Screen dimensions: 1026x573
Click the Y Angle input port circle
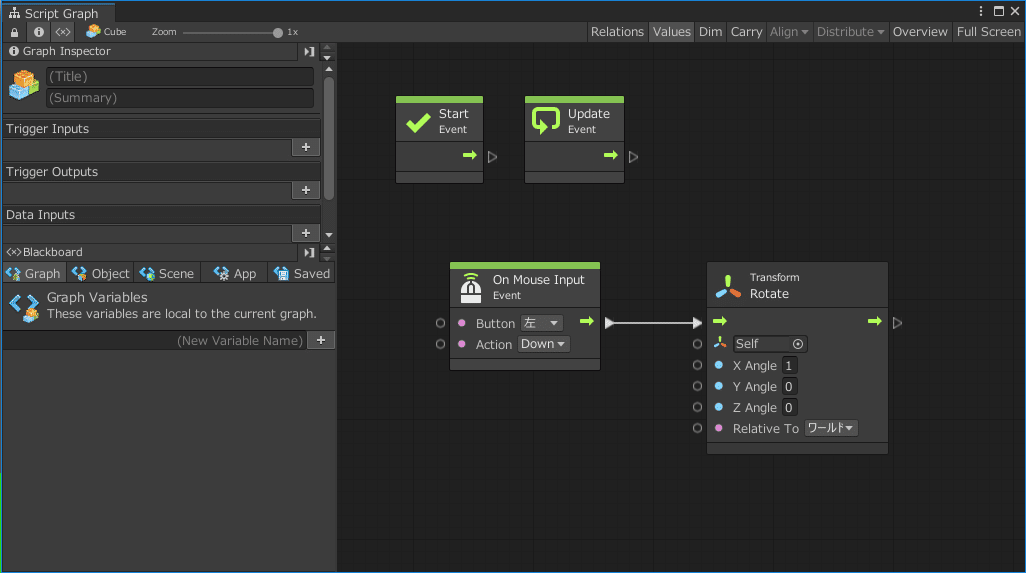[698, 386]
